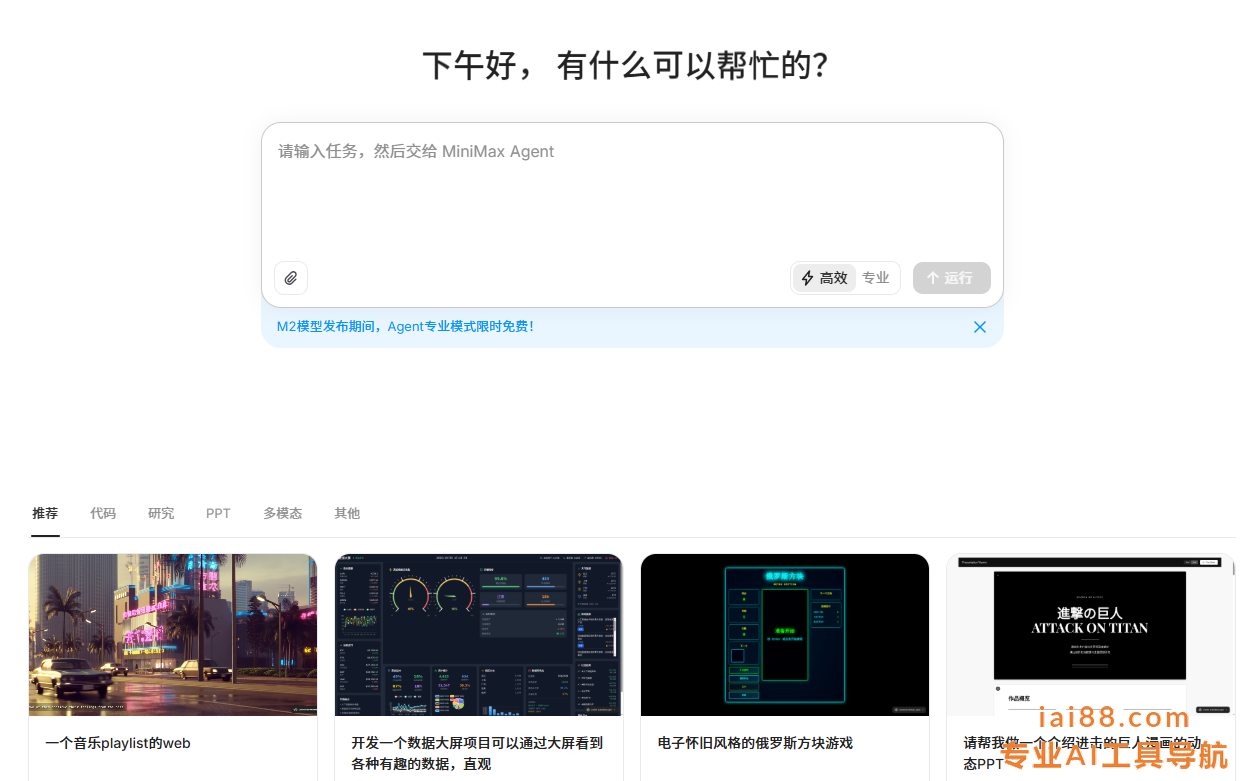Click the task input text area
The image size is (1240, 781).
tap(630, 195)
